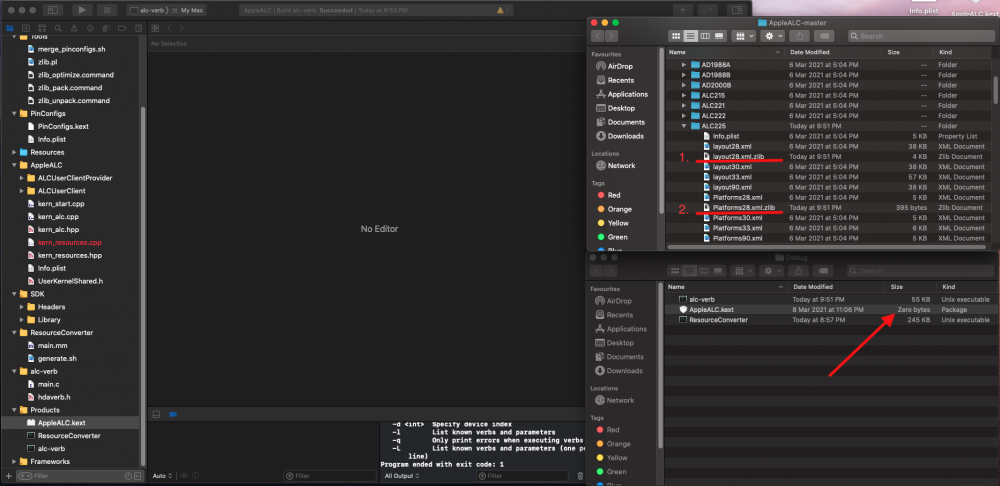Collapse the AppleALC group in navigator
The height and width of the screenshot is (486, 1000).
(x=14, y=165)
